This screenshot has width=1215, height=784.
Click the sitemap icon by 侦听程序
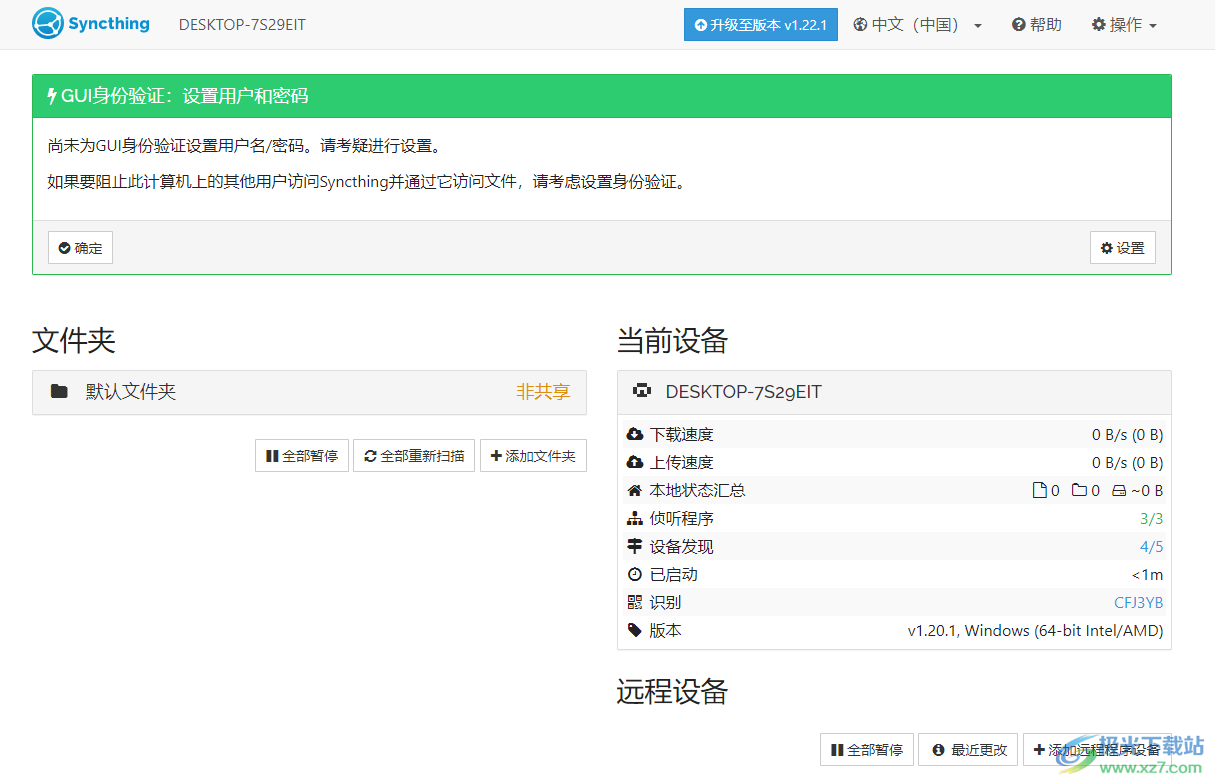click(634, 519)
